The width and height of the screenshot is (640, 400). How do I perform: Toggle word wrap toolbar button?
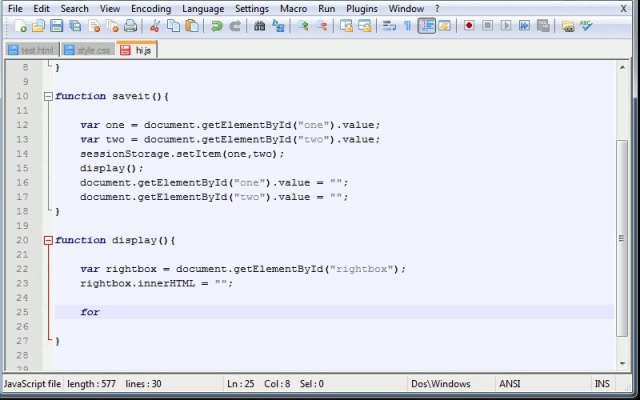pos(389,26)
